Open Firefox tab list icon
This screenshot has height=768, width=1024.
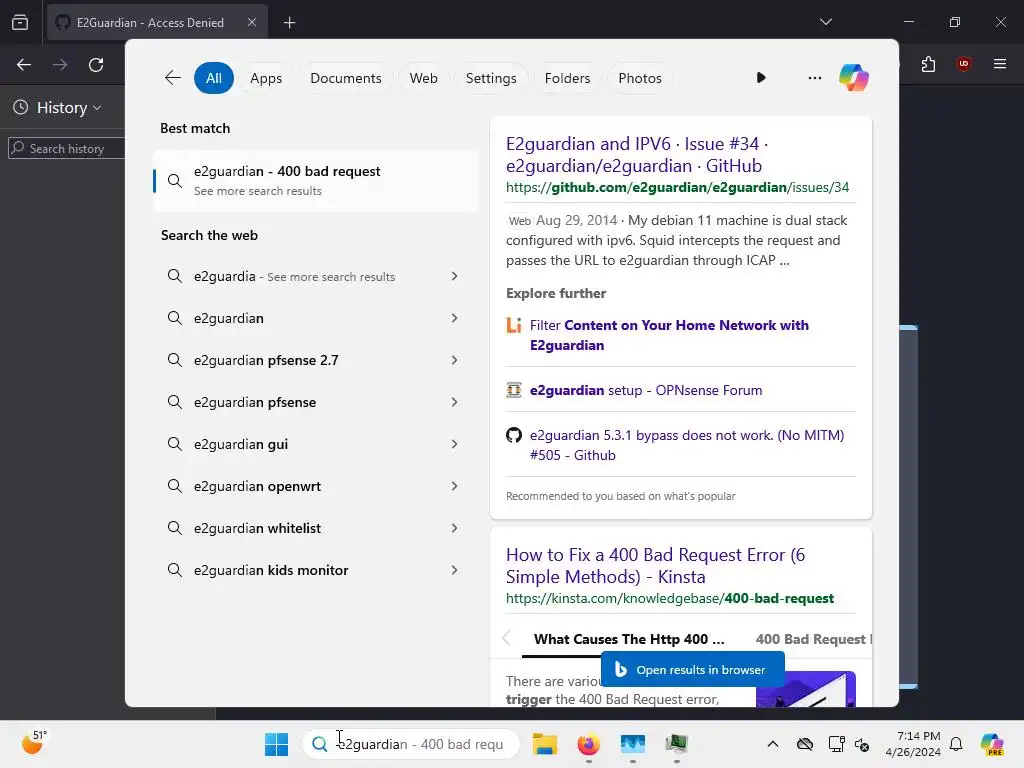pos(20,22)
